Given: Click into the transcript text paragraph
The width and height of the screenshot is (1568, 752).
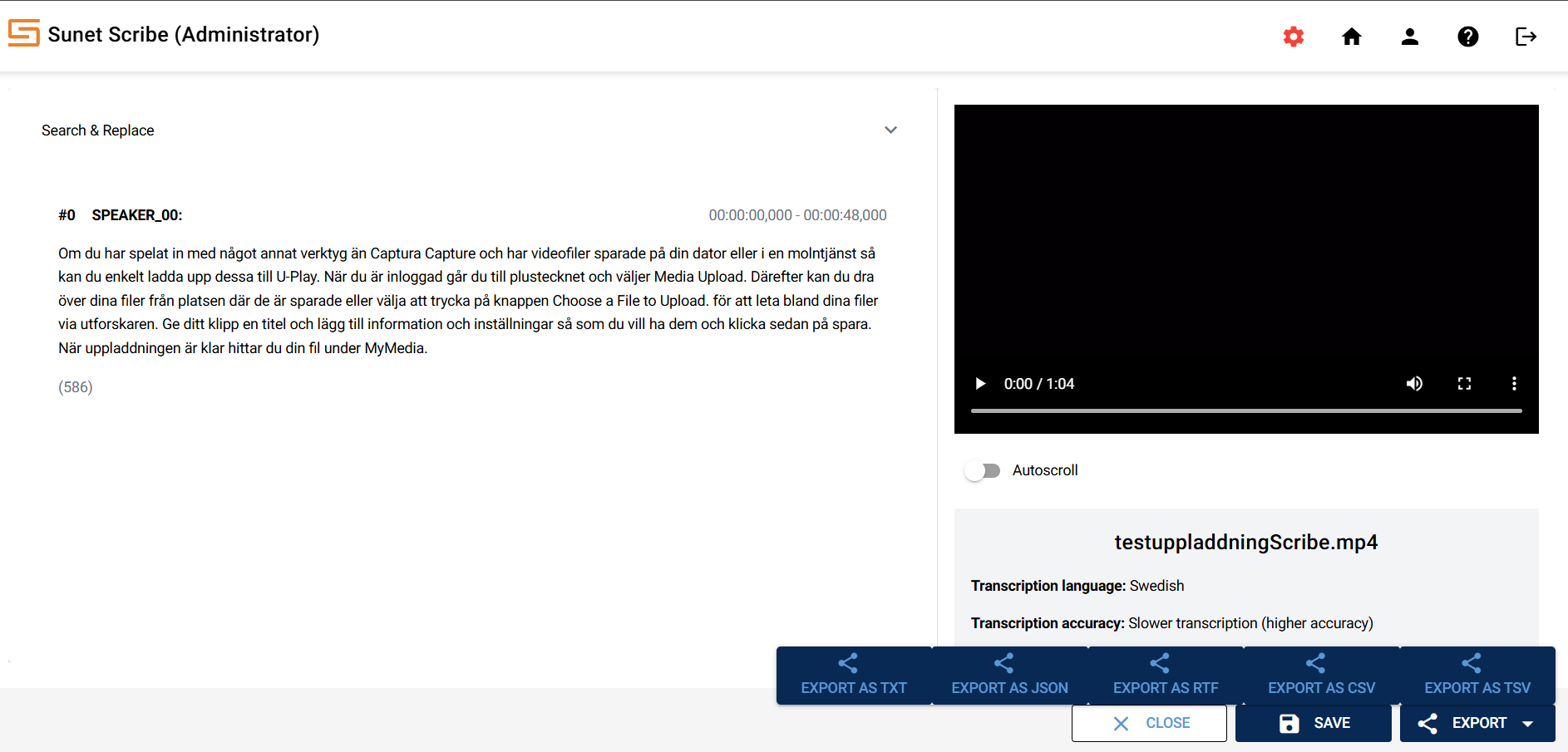Looking at the screenshot, I should [x=466, y=300].
